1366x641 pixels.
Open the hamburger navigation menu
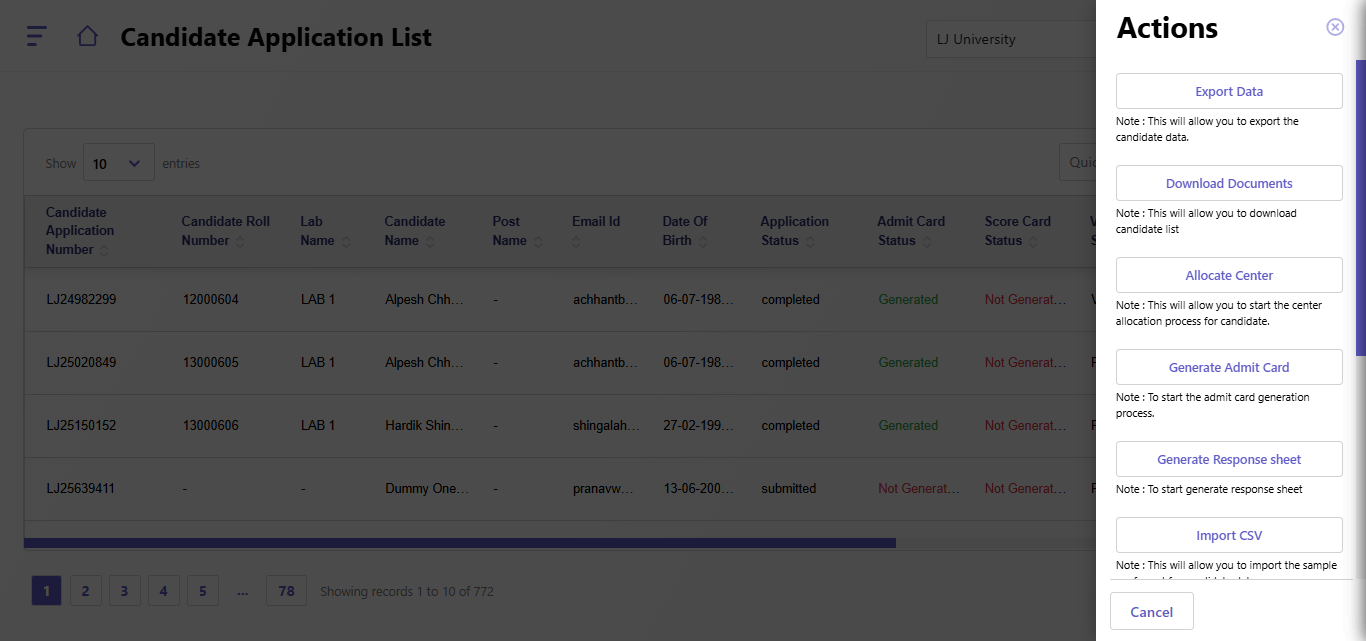pyautogui.click(x=36, y=36)
